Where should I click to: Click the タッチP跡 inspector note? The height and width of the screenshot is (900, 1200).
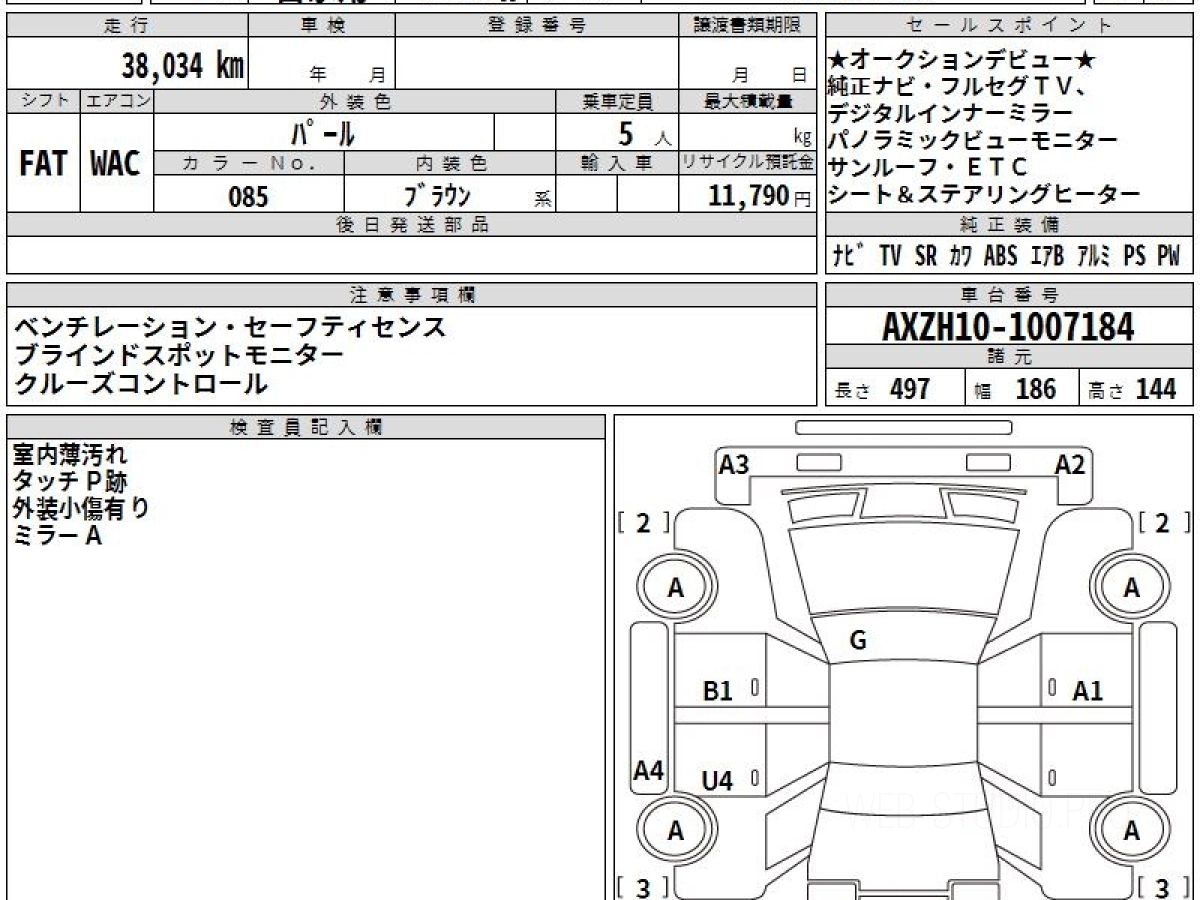pyautogui.click(x=70, y=482)
